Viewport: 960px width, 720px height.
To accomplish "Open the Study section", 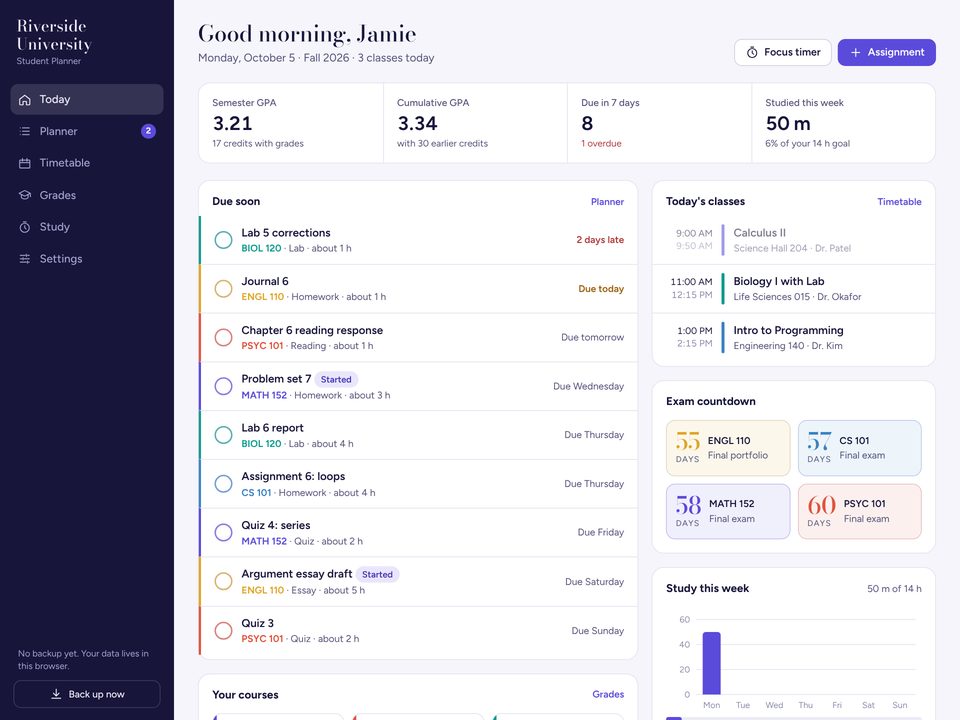I will (x=87, y=227).
